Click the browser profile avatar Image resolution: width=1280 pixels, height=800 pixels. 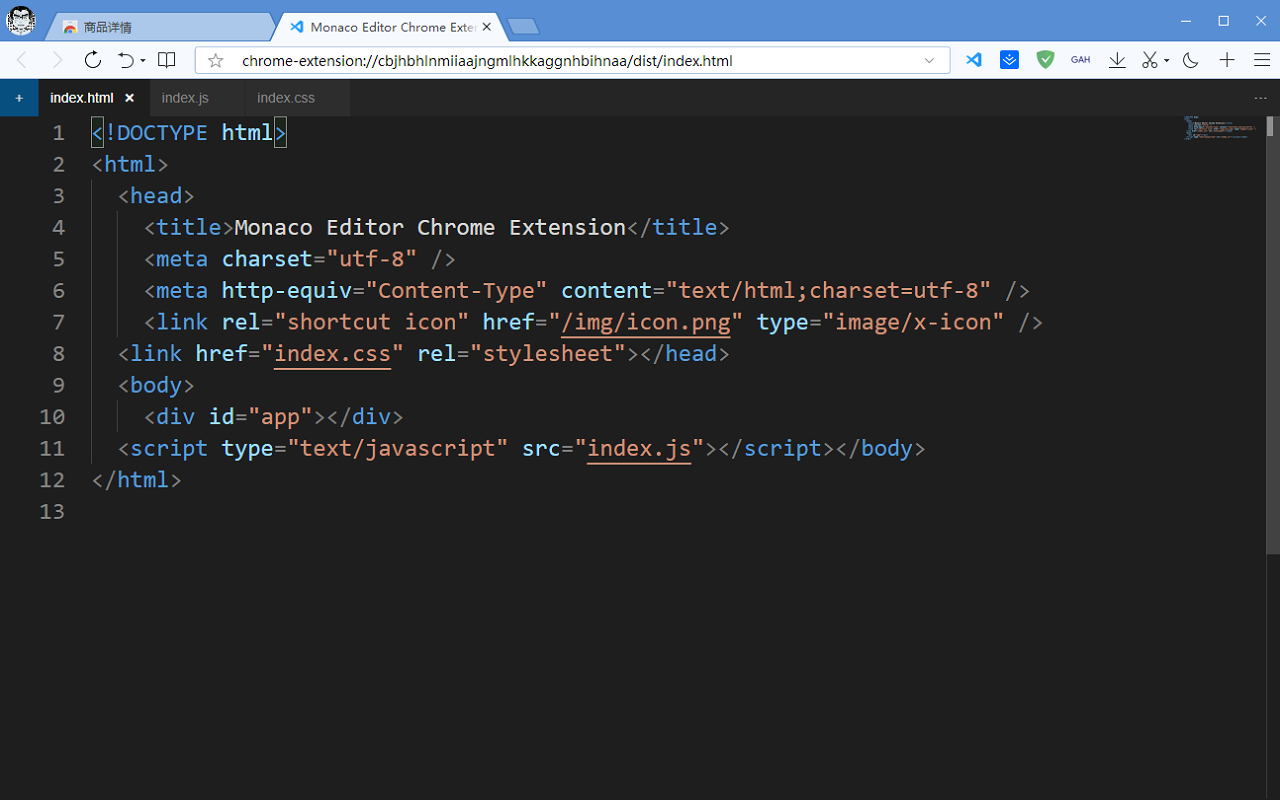pos(20,20)
